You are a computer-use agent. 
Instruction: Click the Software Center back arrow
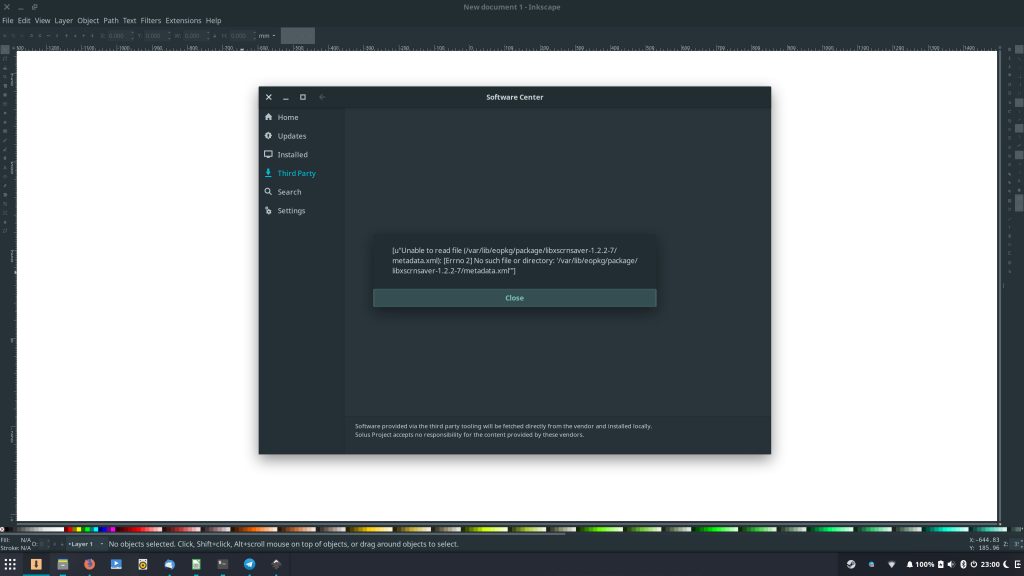(x=322, y=97)
